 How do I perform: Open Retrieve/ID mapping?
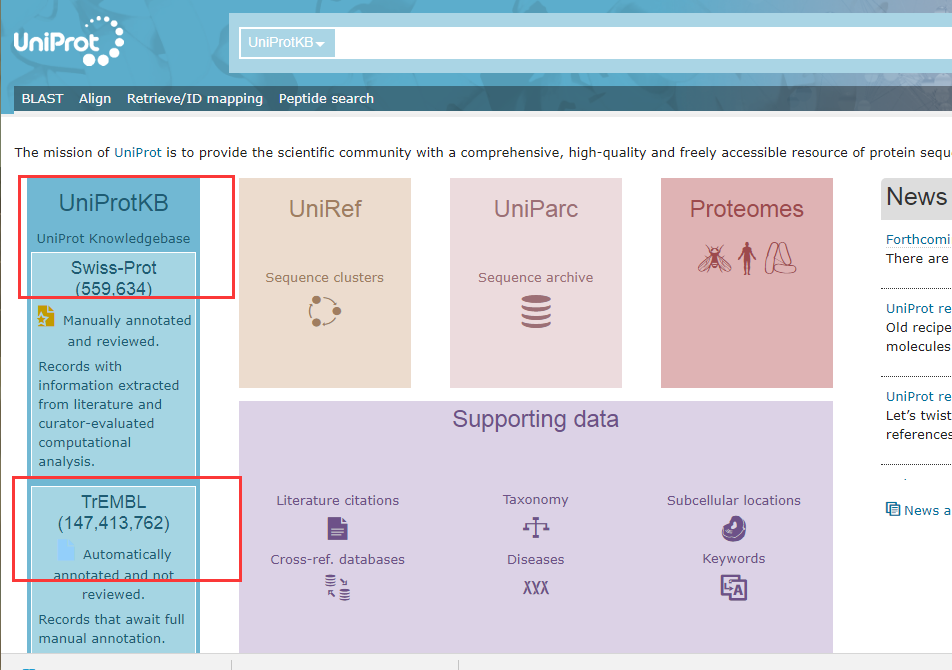pos(195,98)
